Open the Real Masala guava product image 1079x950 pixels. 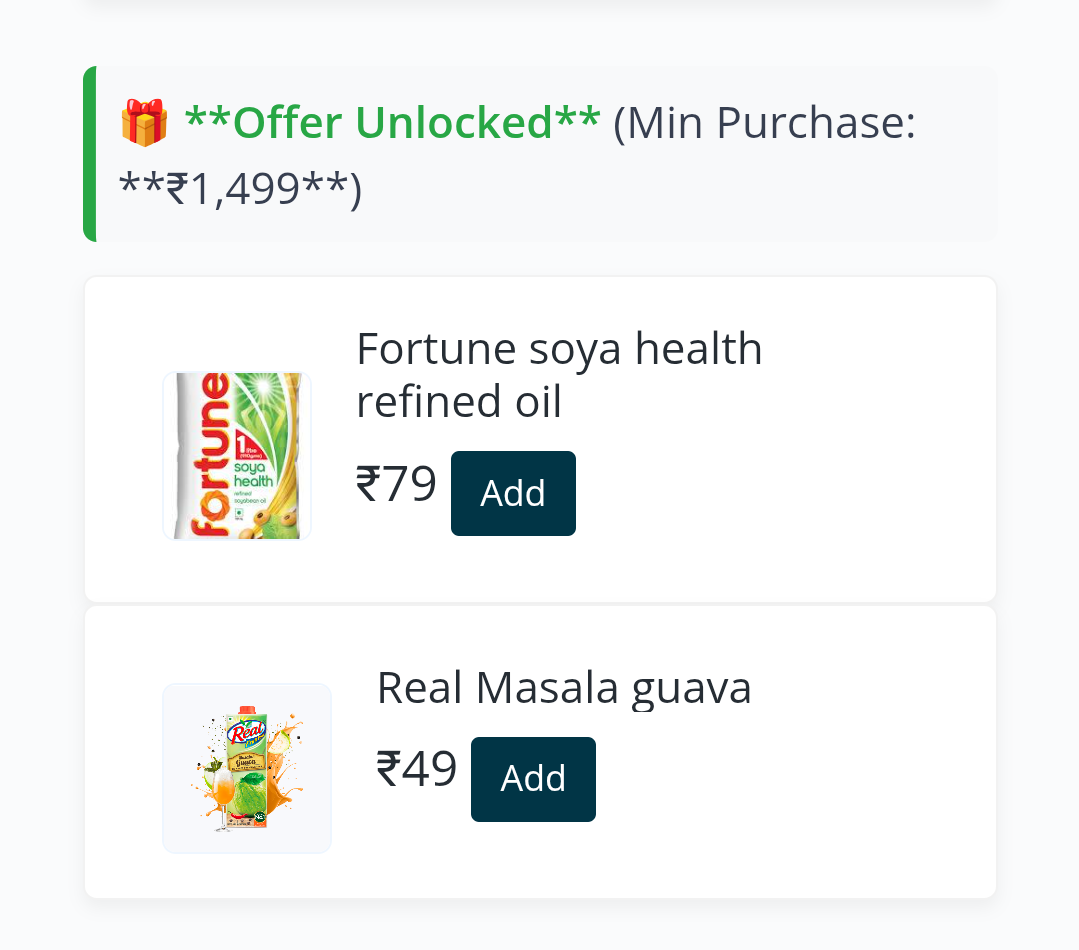pos(247,768)
